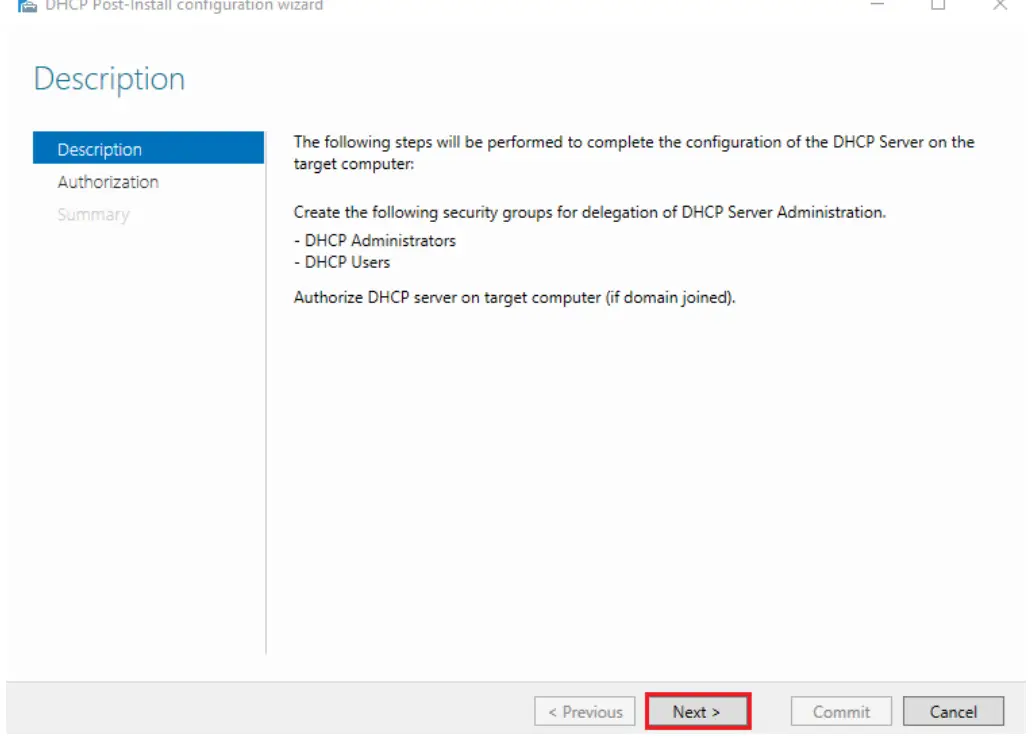
Task: Click the Next button
Action: pyautogui.click(x=697, y=712)
